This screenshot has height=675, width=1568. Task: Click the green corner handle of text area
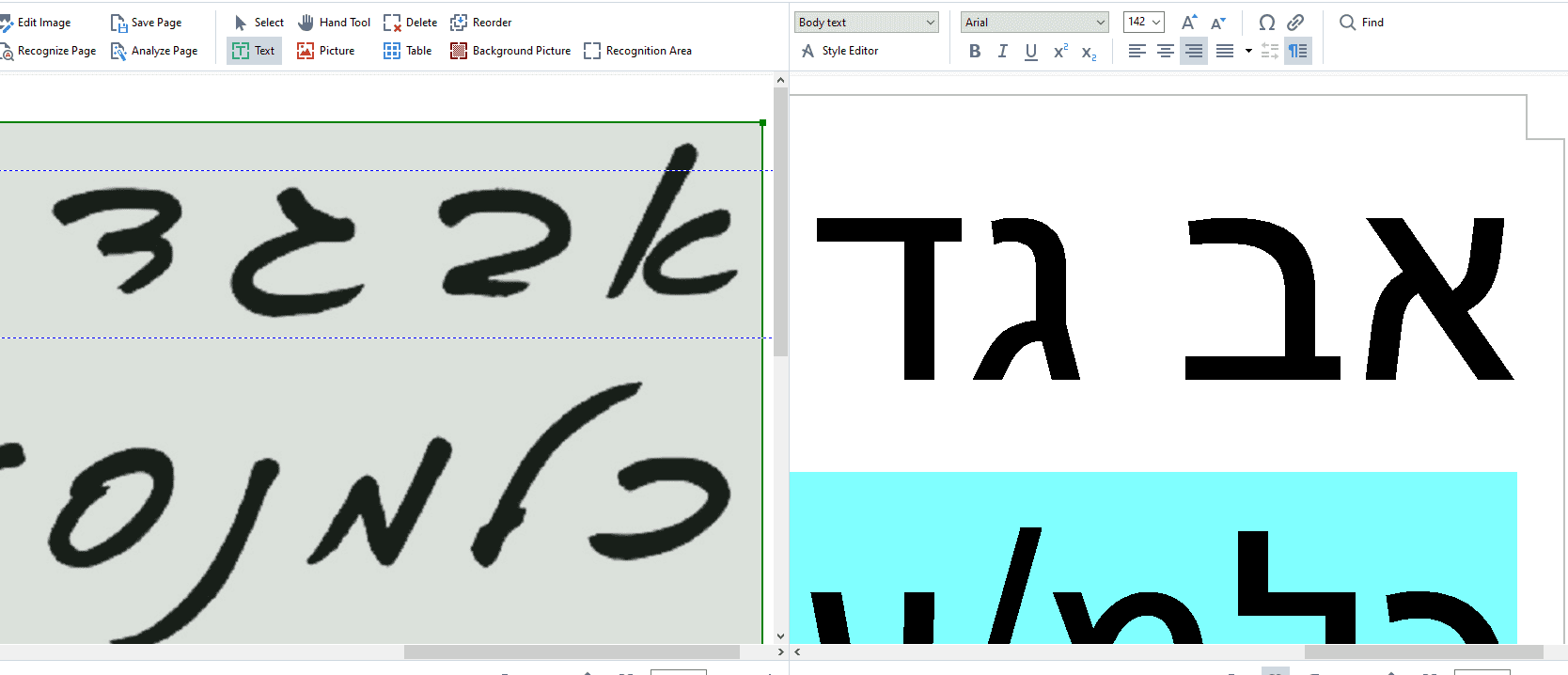pos(762,122)
